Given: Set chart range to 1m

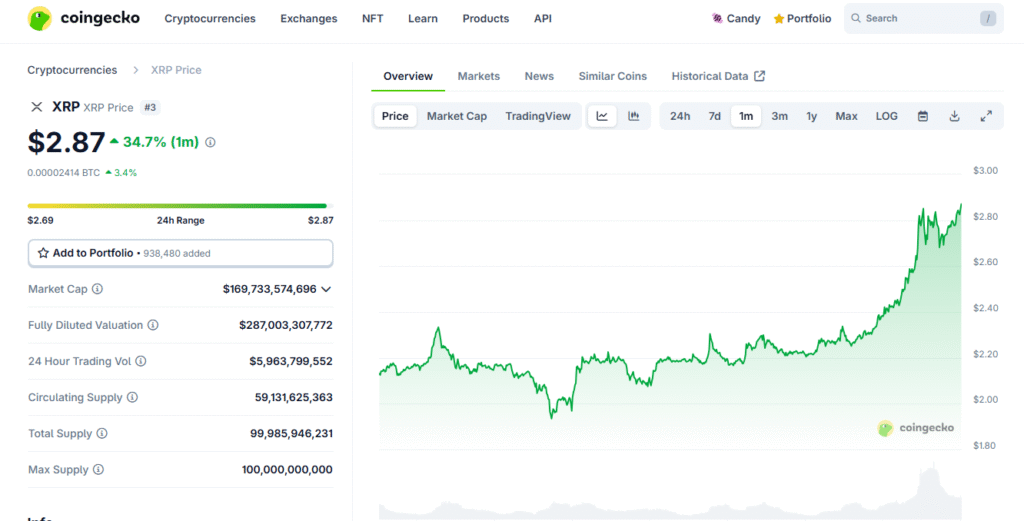Looking at the screenshot, I should tap(746, 116).
